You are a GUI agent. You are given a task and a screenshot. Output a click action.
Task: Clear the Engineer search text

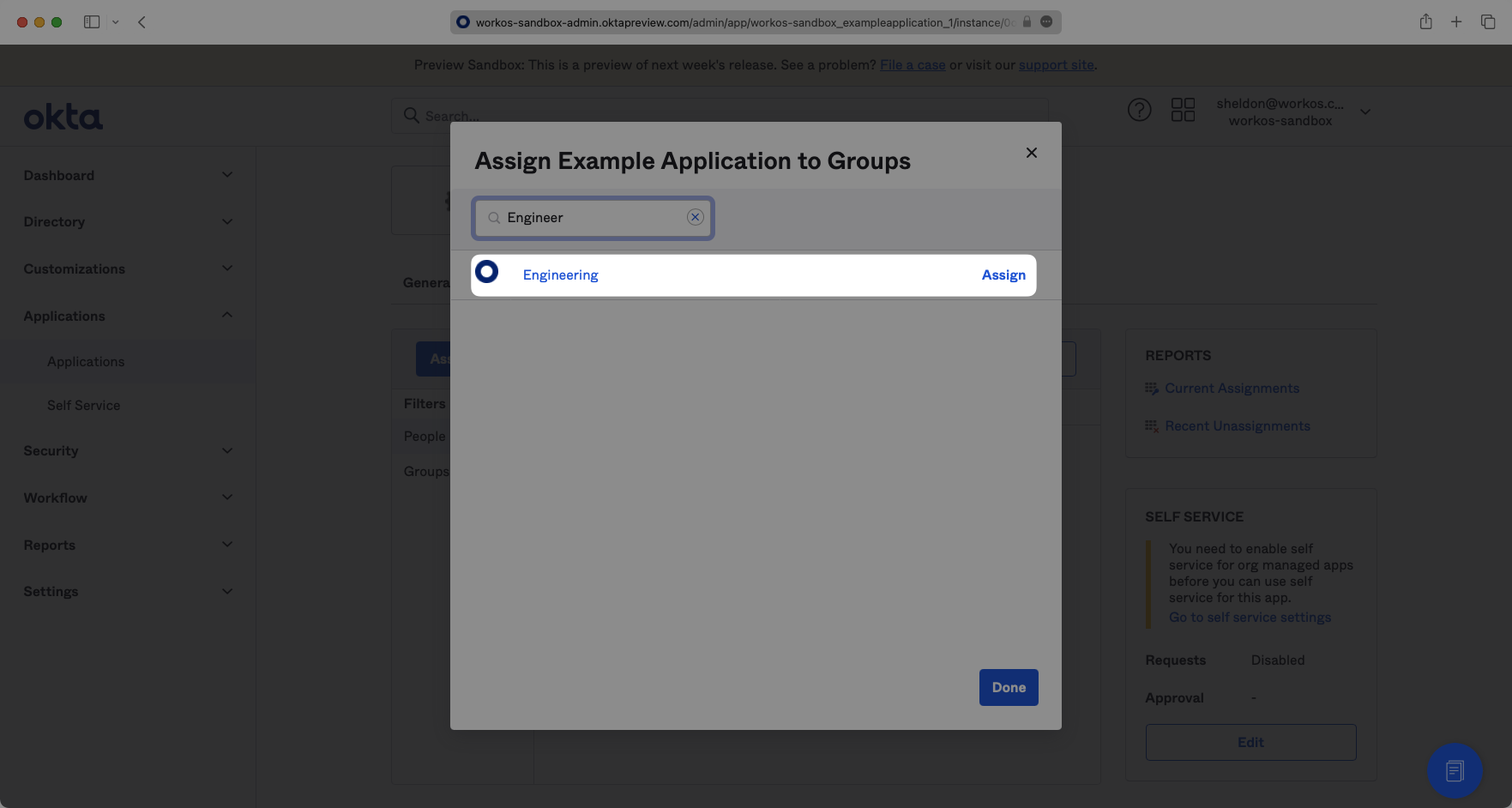(696, 217)
